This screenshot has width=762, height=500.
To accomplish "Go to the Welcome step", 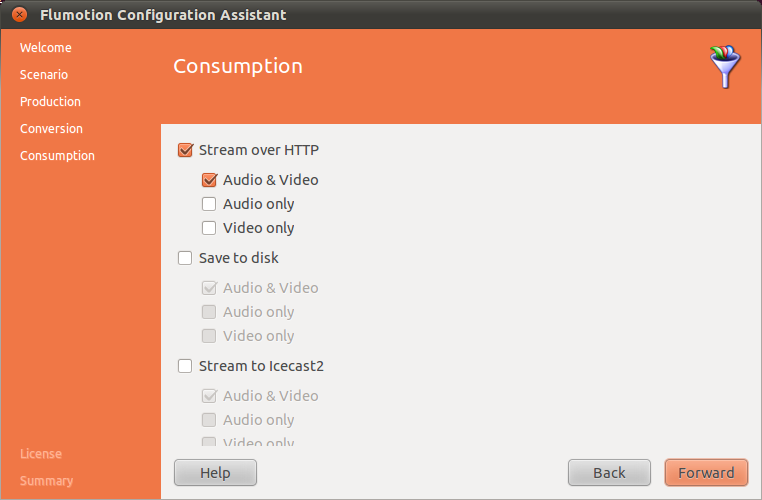I will click(46, 48).
